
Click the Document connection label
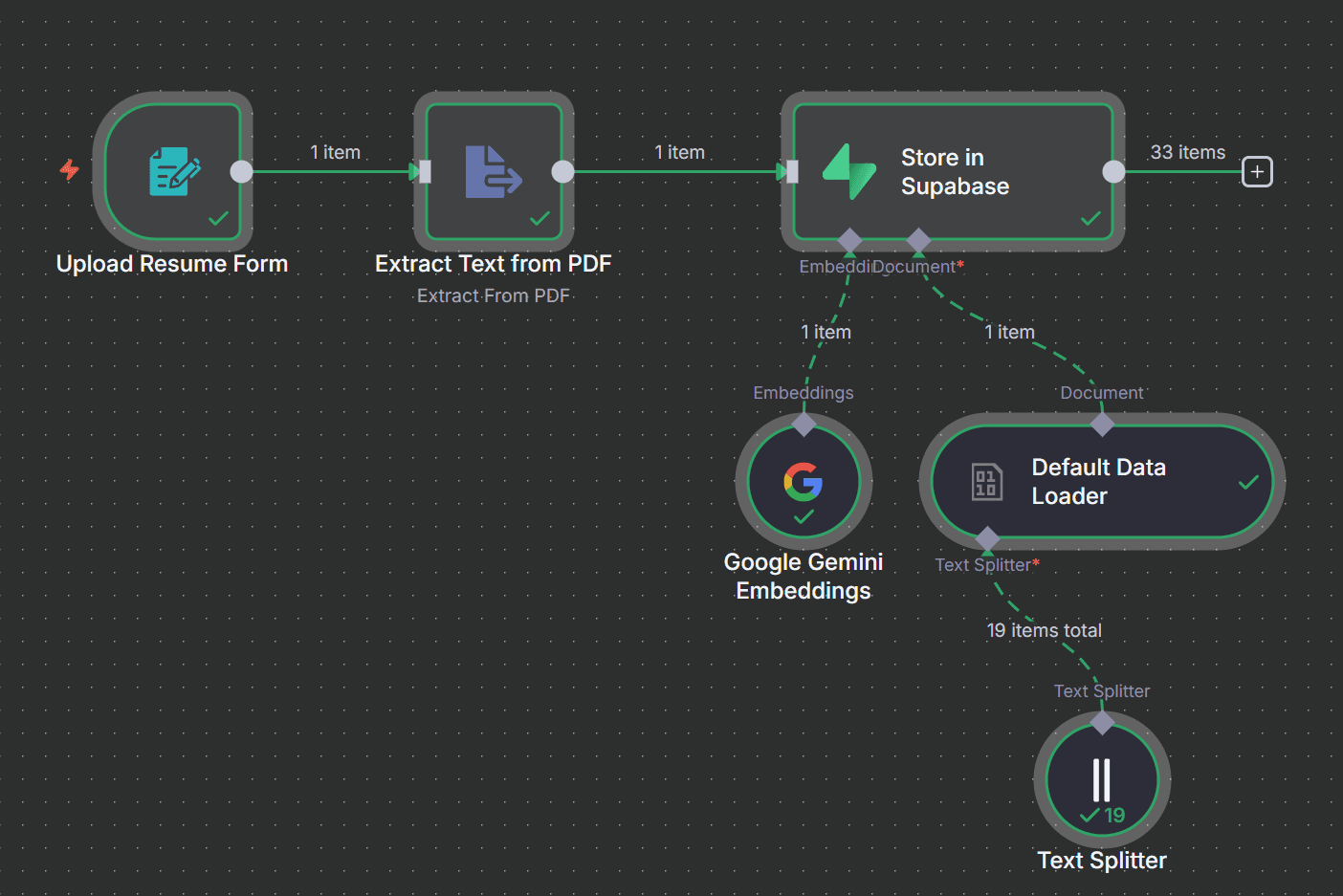click(x=1101, y=392)
